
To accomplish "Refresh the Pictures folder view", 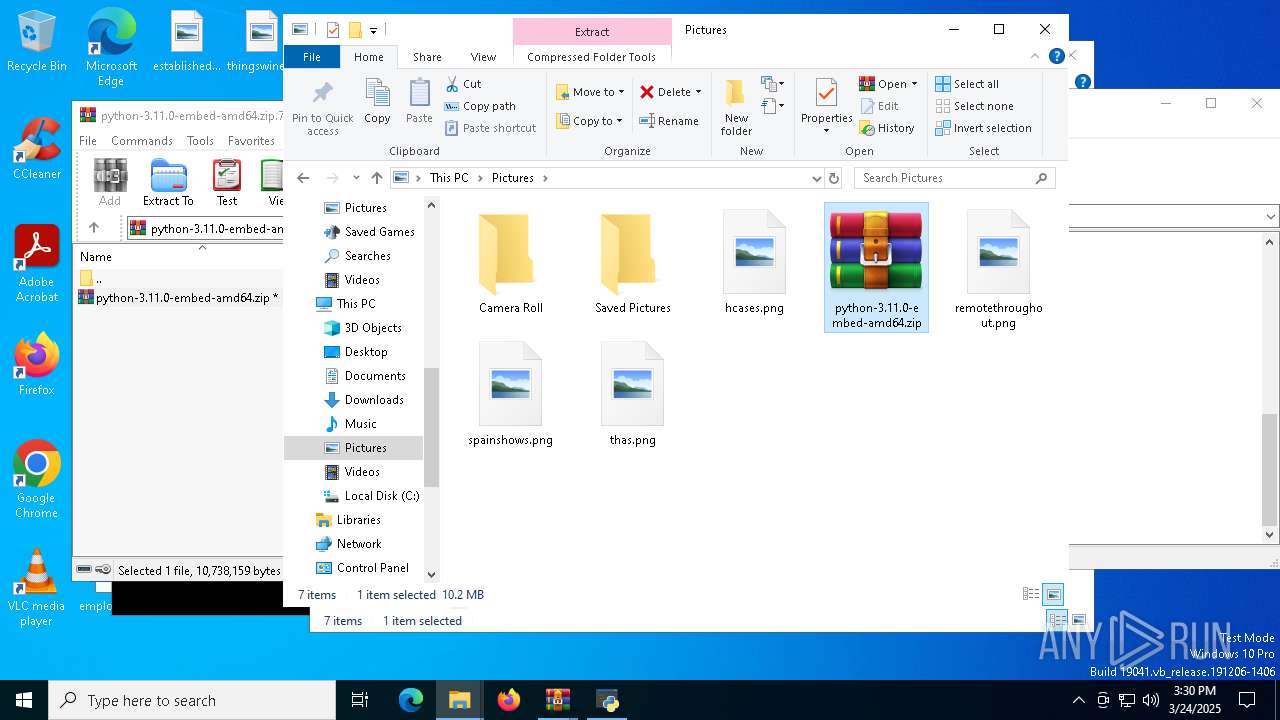I will tap(834, 178).
